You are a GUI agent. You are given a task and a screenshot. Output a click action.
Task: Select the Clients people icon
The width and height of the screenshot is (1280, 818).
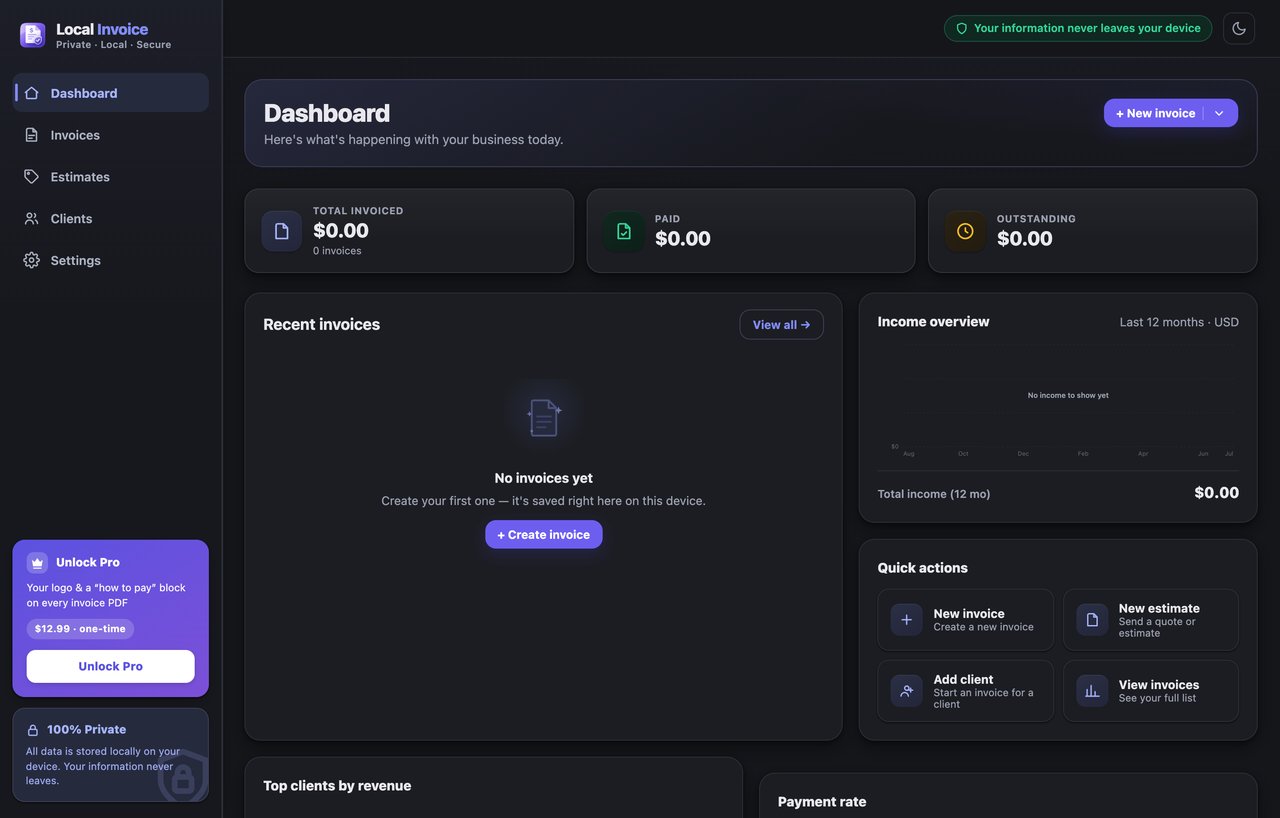32,218
